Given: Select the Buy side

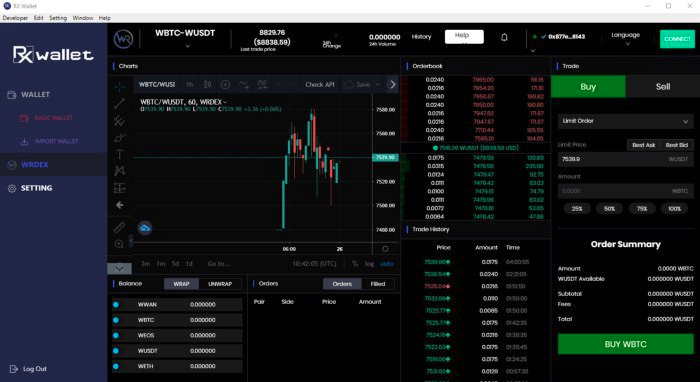Looking at the screenshot, I should tap(588, 87).
